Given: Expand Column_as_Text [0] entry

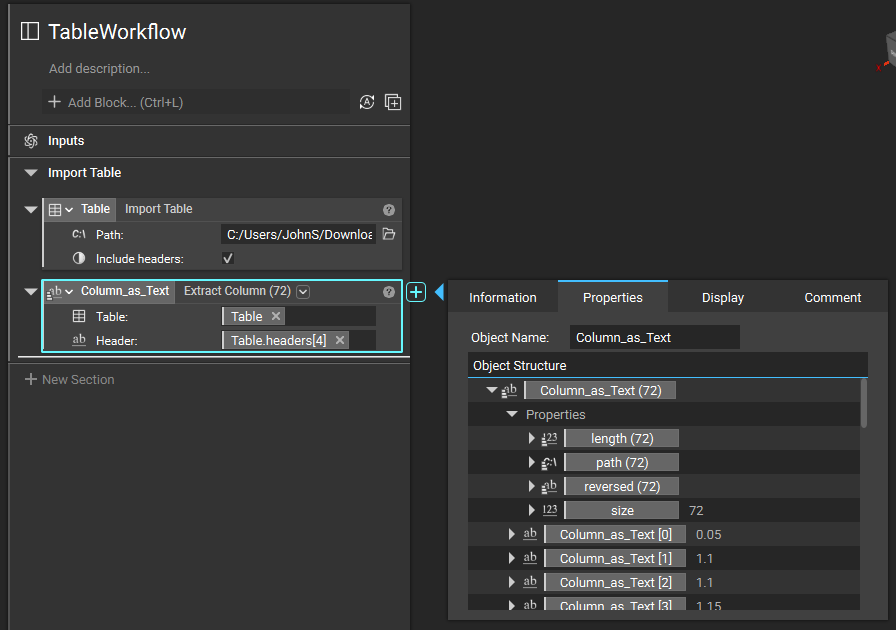Looking at the screenshot, I should 511,535.
